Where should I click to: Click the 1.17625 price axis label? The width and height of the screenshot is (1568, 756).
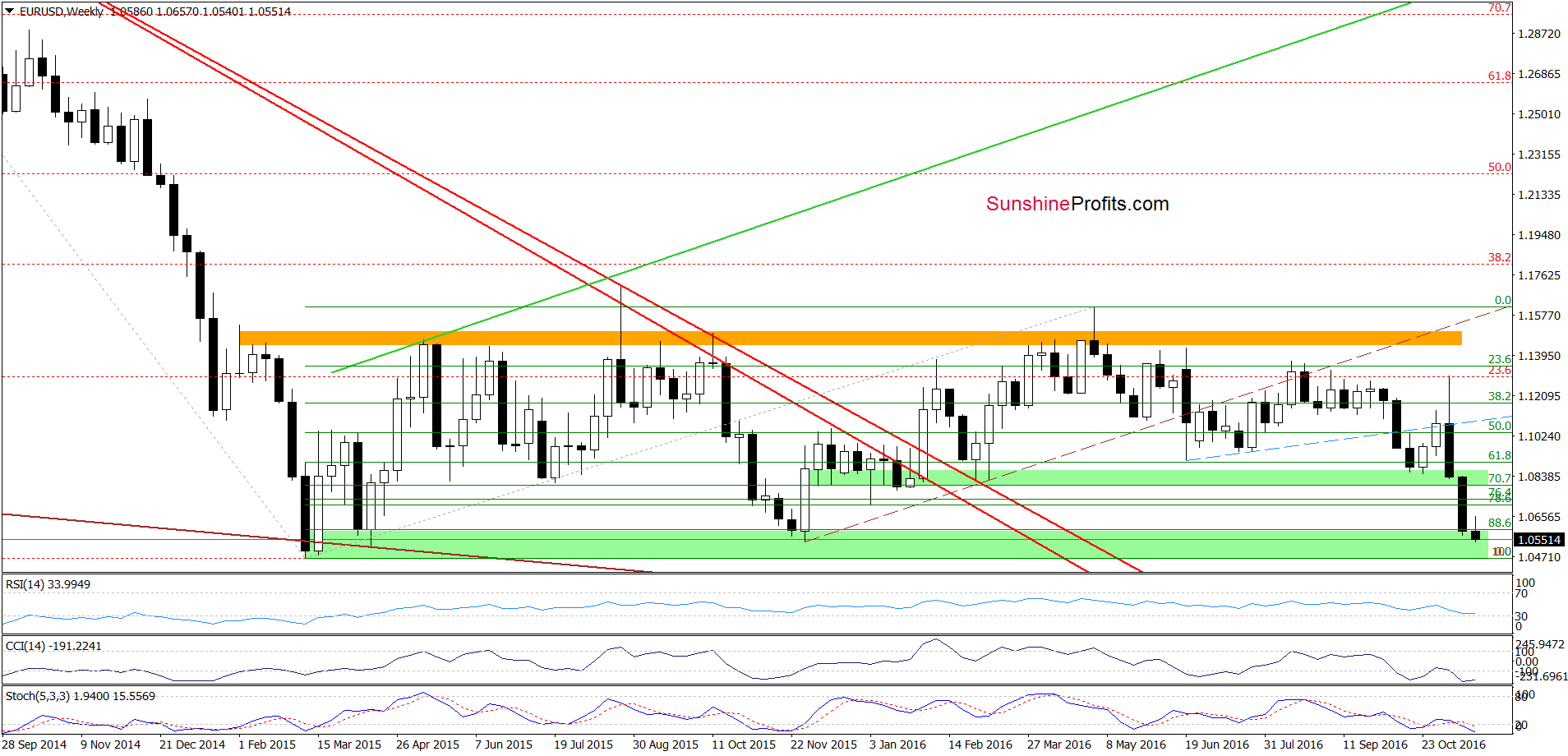tap(1538, 275)
